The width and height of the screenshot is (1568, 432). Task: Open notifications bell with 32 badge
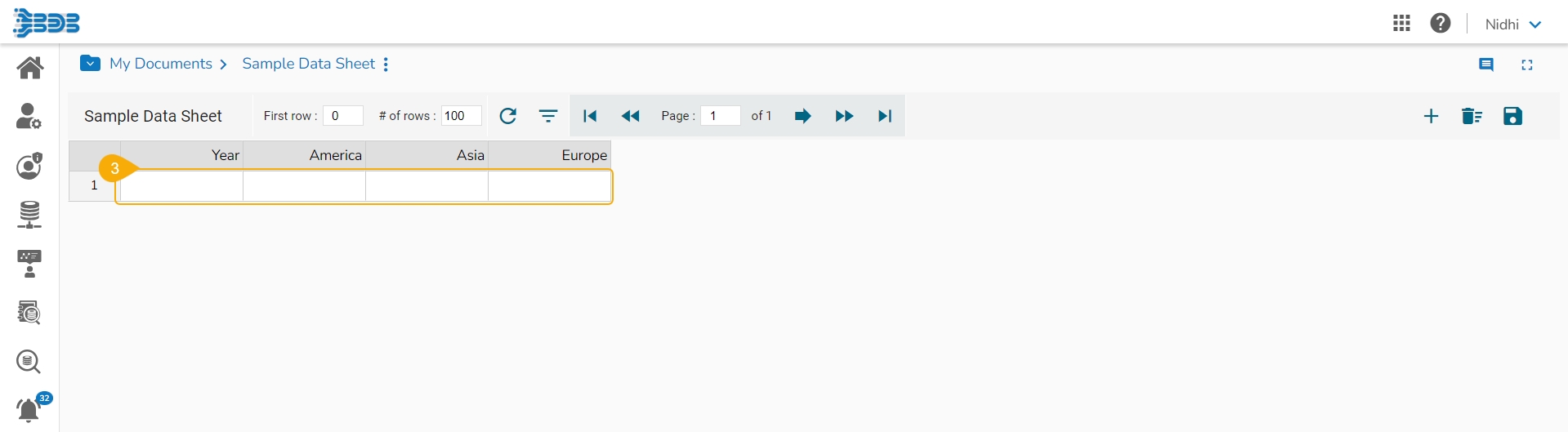[x=29, y=408]
